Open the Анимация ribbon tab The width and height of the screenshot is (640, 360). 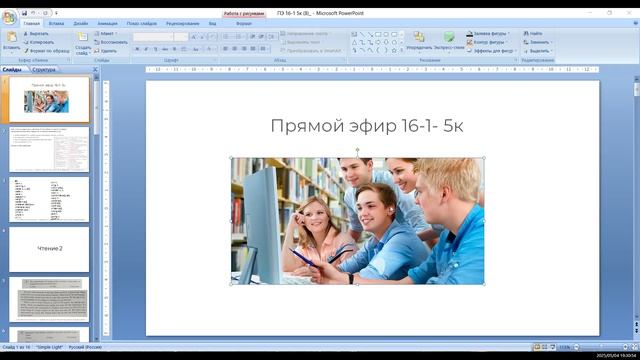[x=107, y=24]
